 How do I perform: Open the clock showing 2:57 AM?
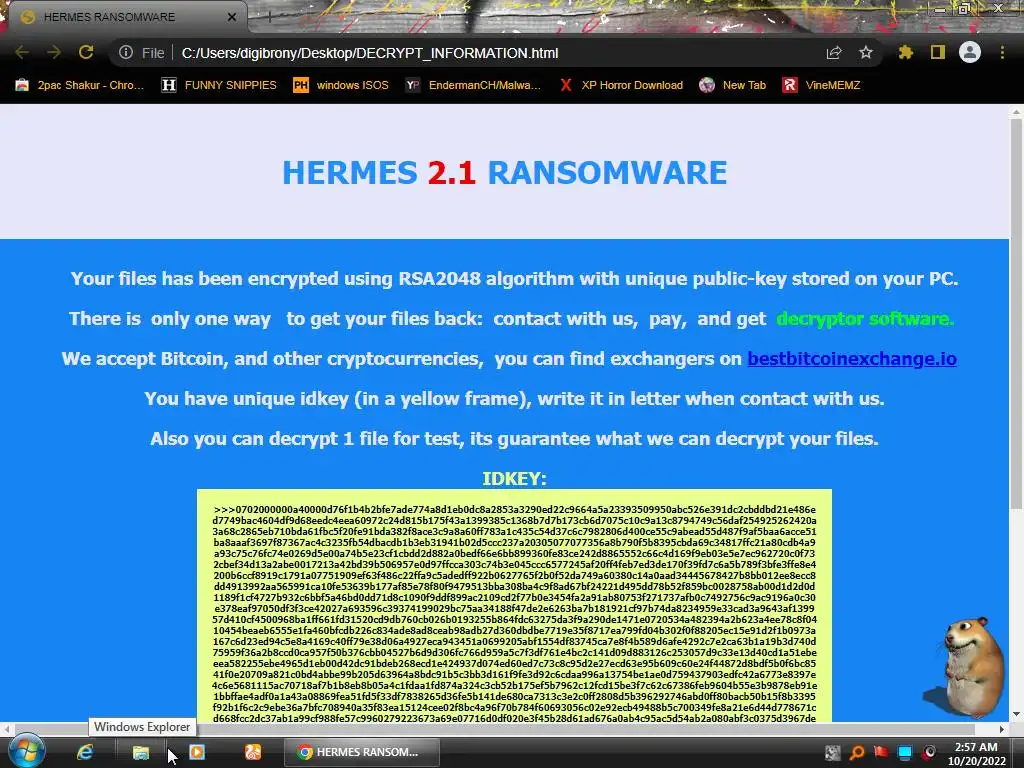coord(976,754)
